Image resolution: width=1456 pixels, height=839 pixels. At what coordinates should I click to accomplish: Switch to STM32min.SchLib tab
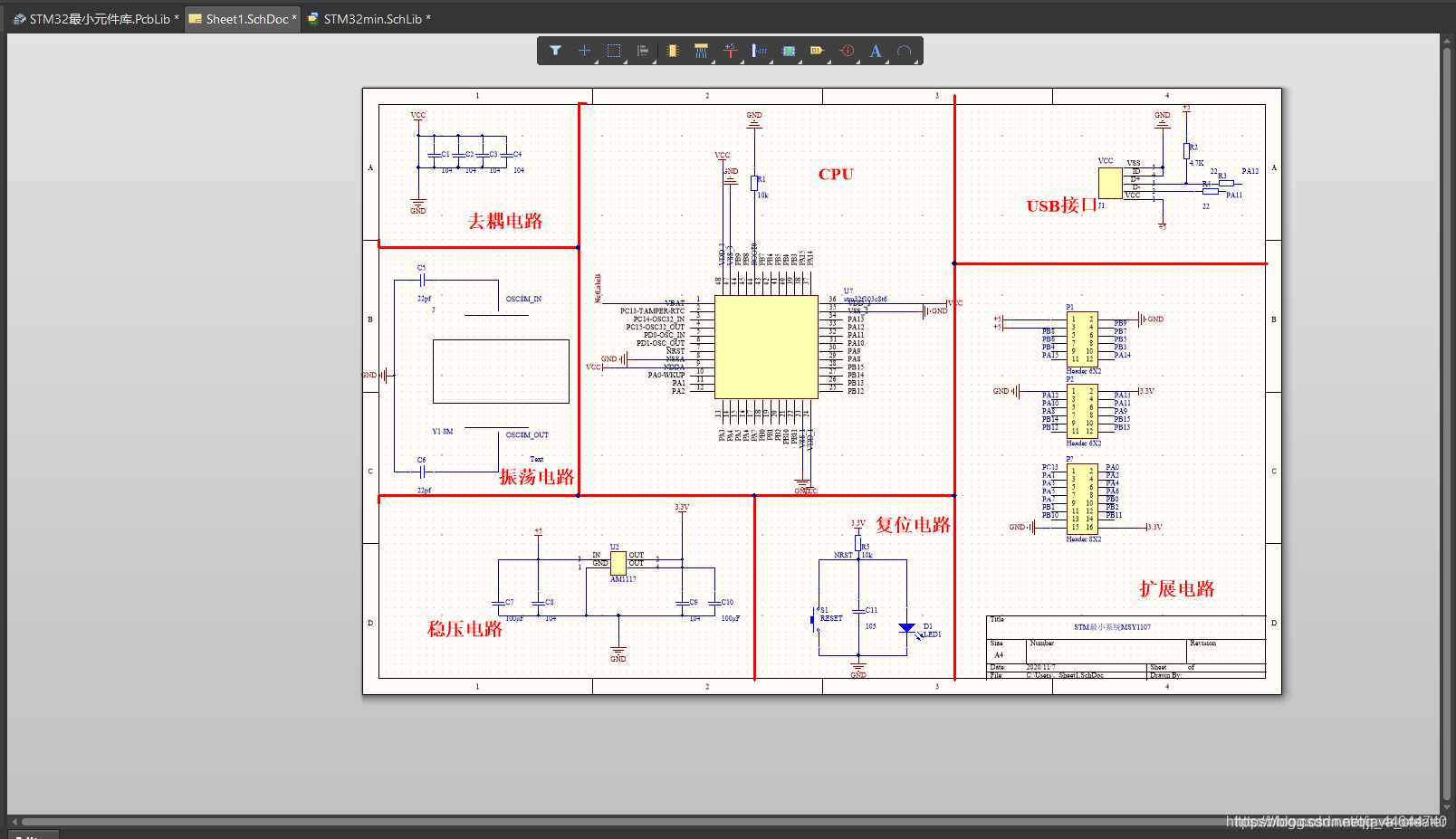pos(369,19)
